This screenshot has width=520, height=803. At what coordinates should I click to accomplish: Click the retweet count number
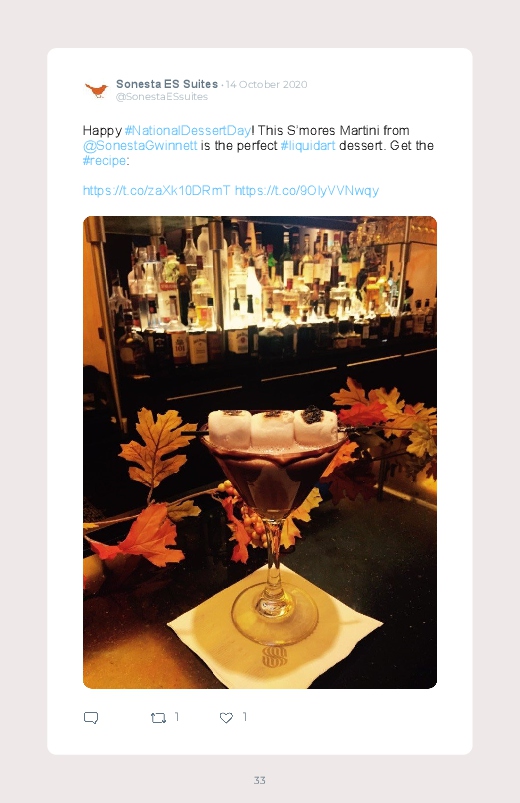click(177, 717)
